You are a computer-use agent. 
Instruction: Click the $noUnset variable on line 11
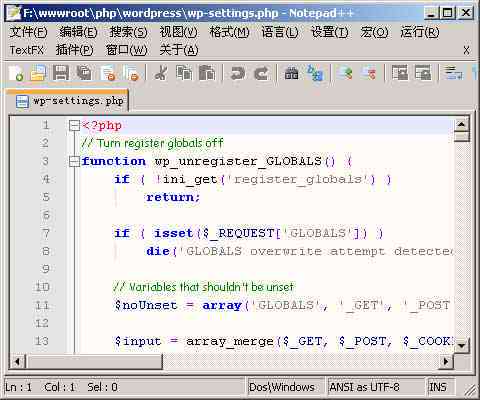tap(146, 305)
